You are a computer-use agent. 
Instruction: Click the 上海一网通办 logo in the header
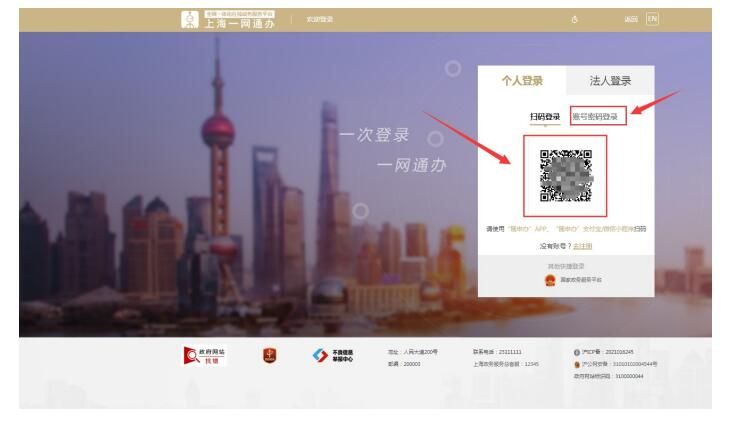[228, 20]
